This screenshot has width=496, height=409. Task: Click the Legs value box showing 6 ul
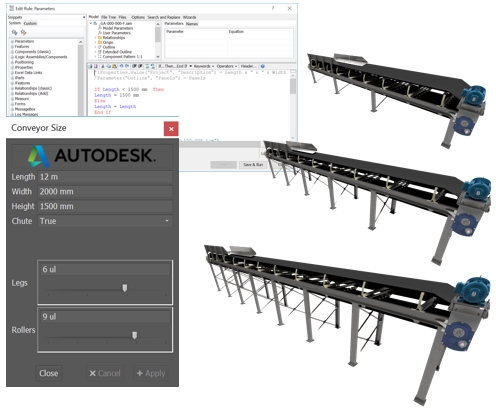point(105,269)
